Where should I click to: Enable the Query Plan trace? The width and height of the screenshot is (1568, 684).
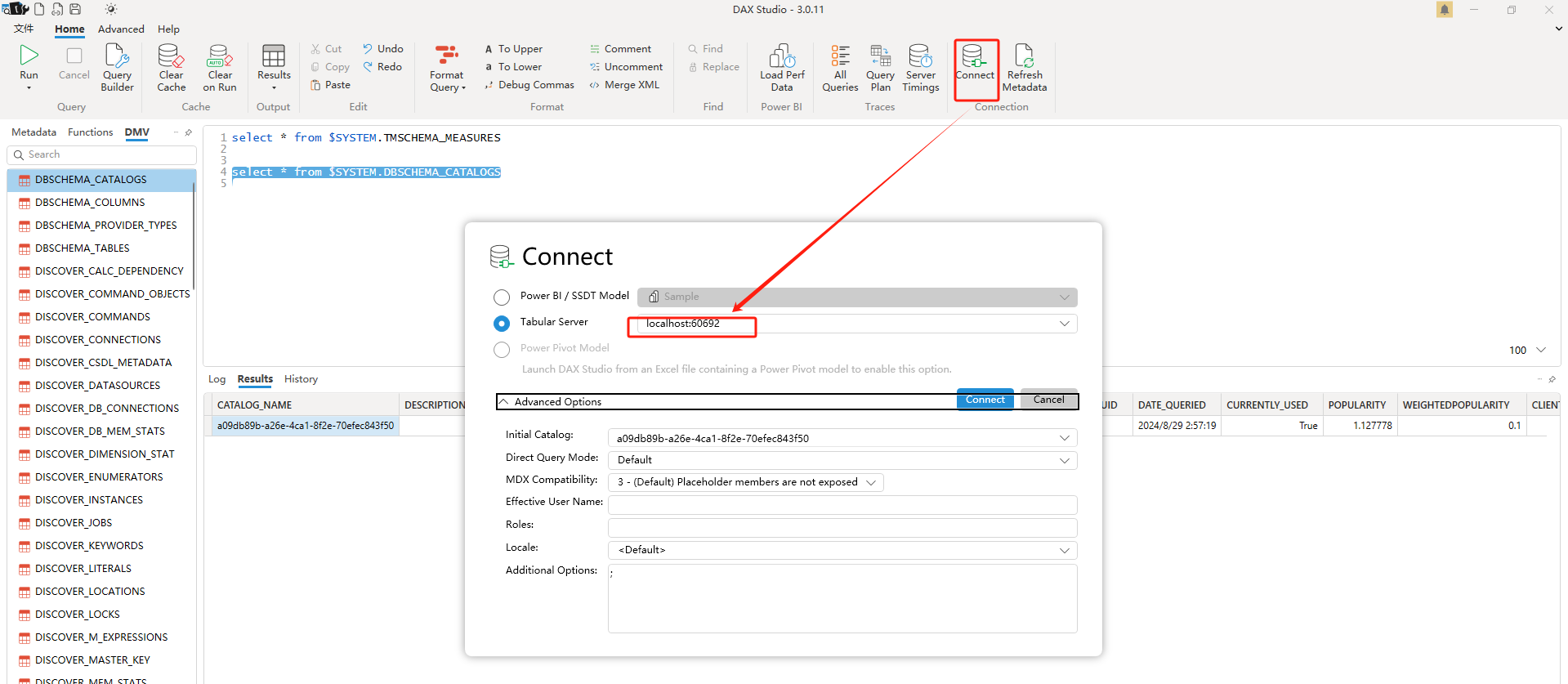[x=880, y=67]
